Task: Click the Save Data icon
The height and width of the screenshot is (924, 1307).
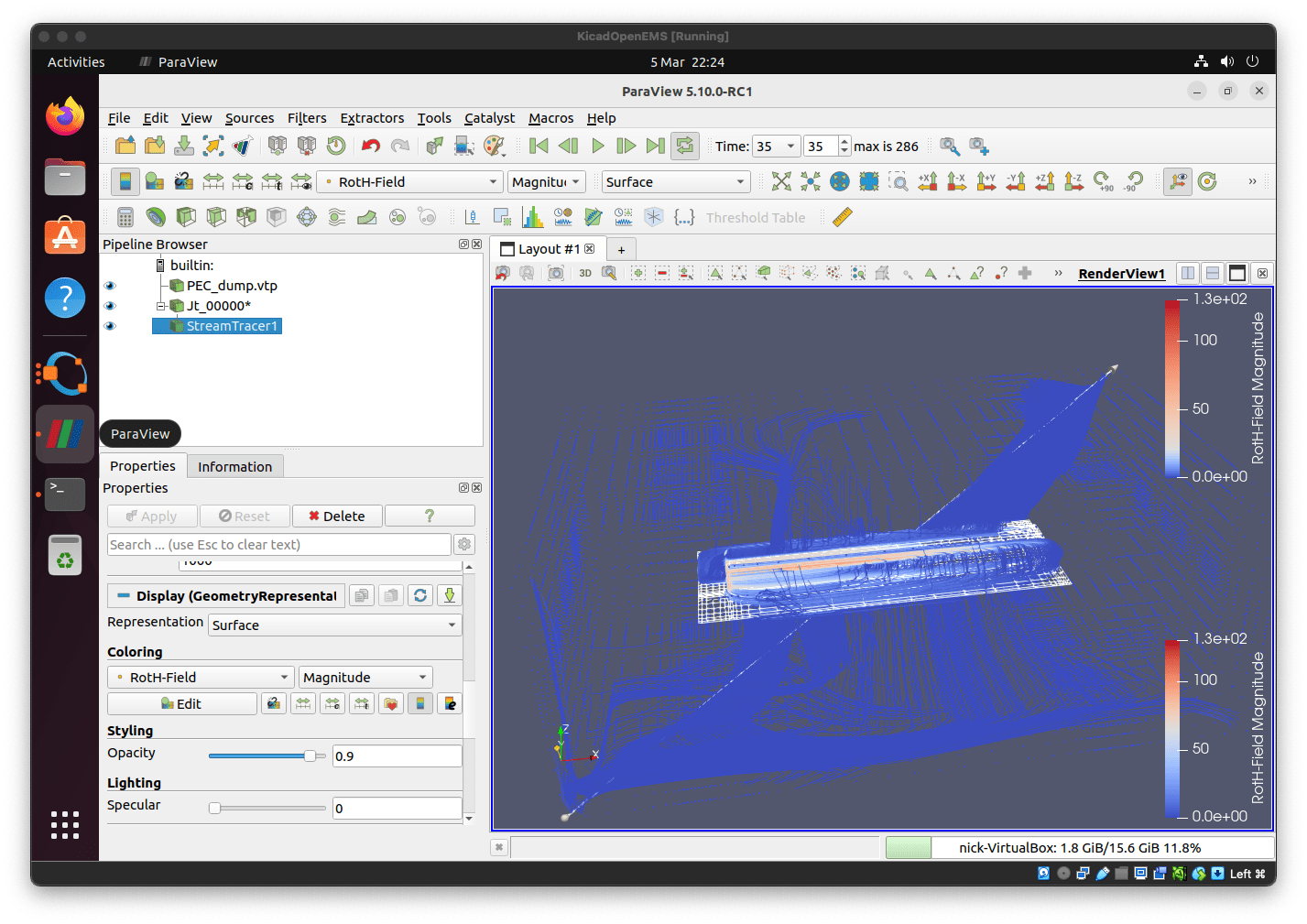Action: 184,146
